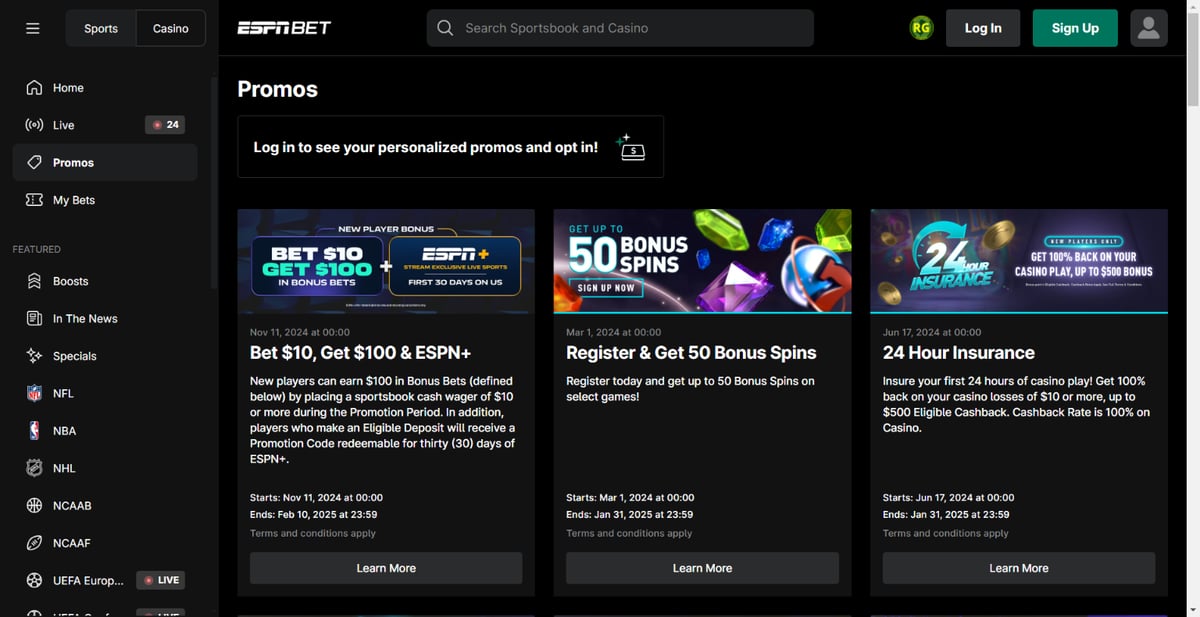Click the green Sign Up button
Screen dimensions: 1200x617
click(1075, 28)
